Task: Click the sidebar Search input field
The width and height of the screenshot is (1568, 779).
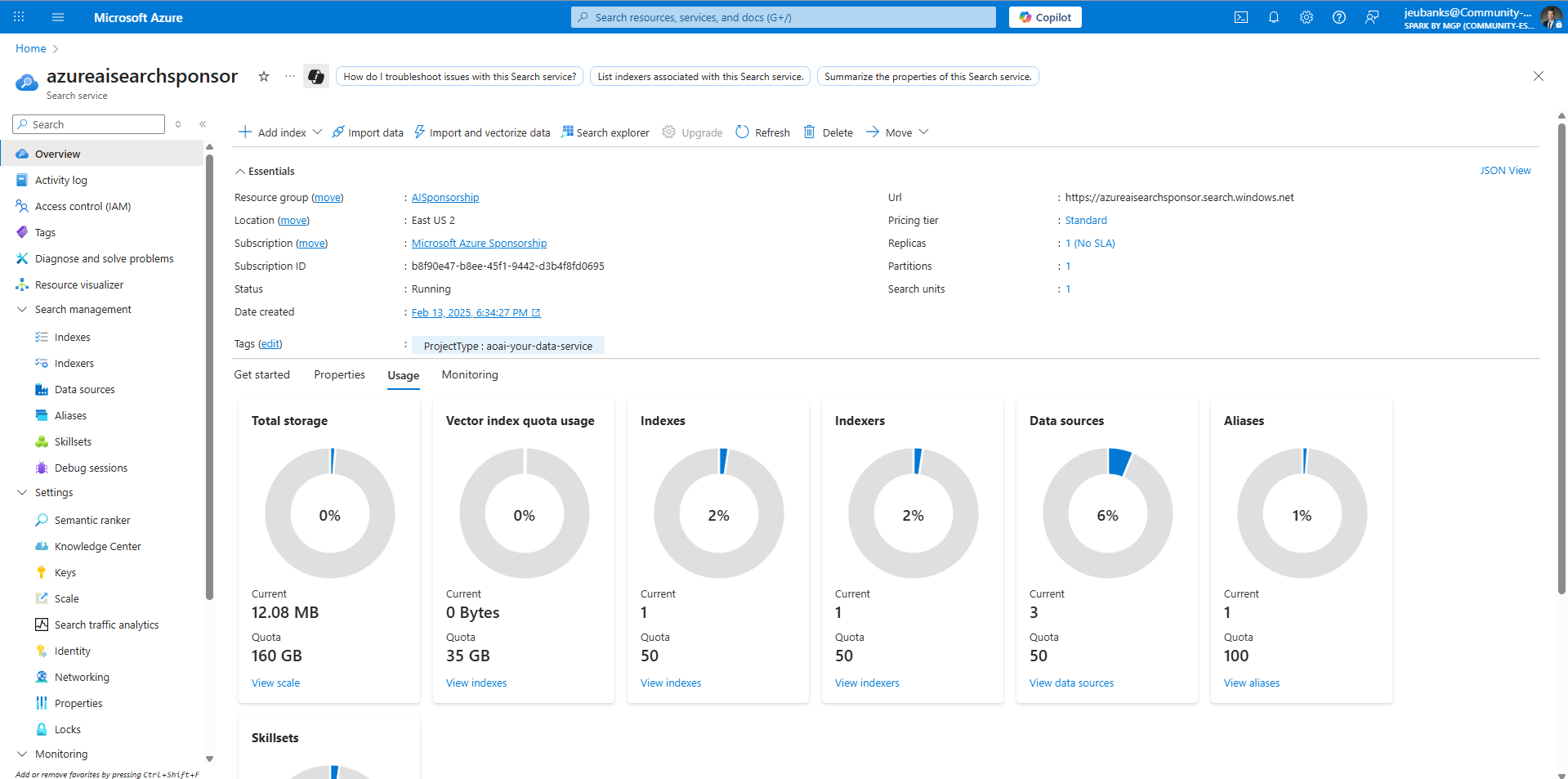Action: pos(89,124)
